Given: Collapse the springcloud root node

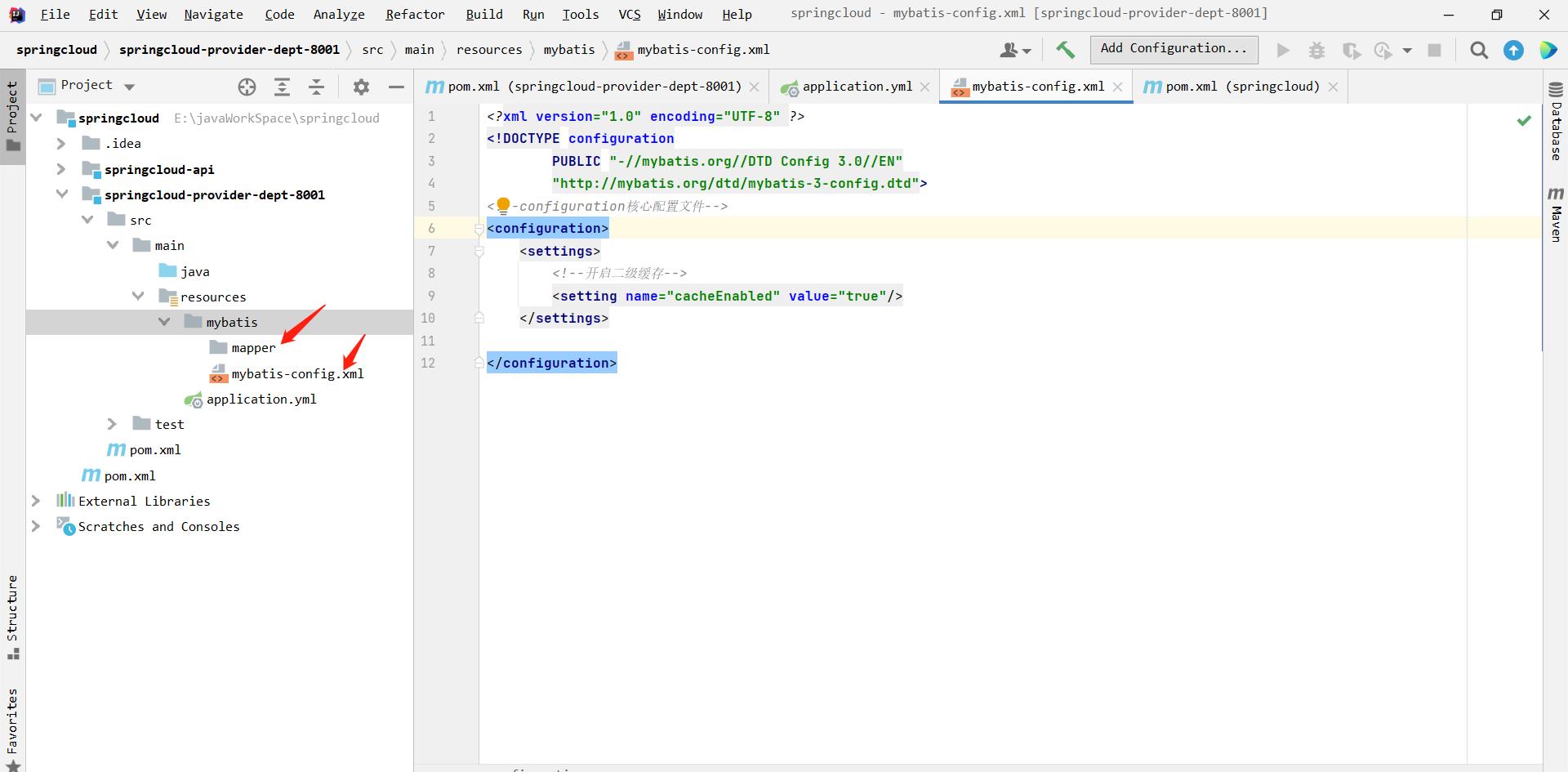Looking at the screenshot, I should point(36,118).
